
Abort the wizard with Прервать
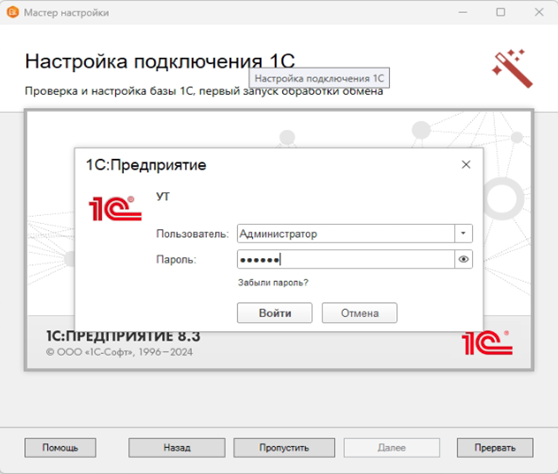(x=495, y=447)
